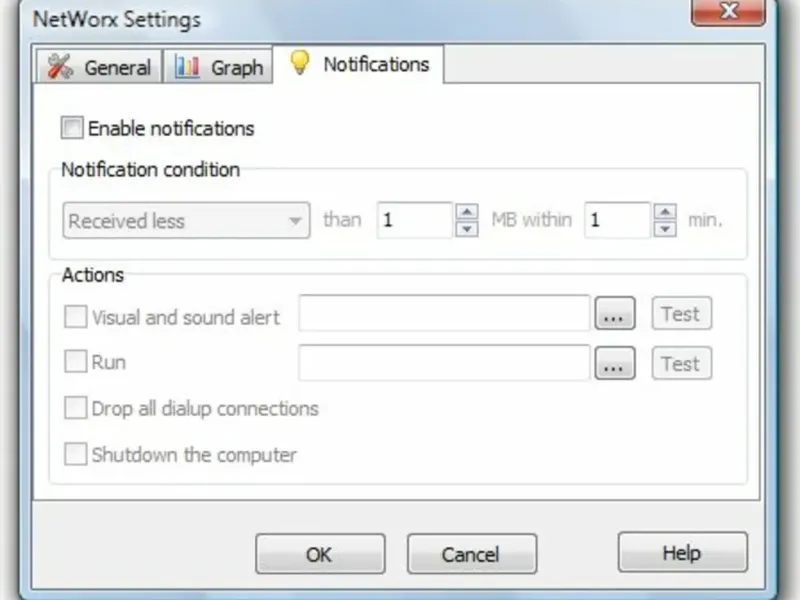Browse for a program to Run
This screenshot has width=800, height=600.
615,363
